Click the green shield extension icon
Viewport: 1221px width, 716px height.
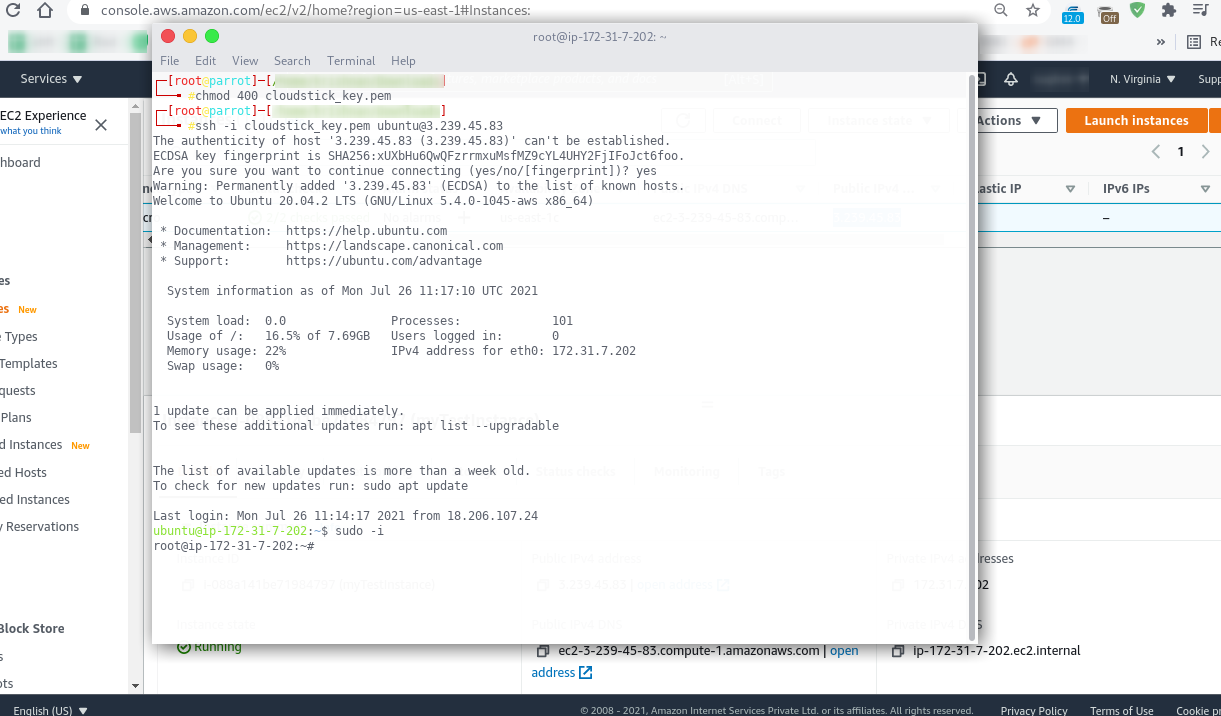(x=1137, y=11)
